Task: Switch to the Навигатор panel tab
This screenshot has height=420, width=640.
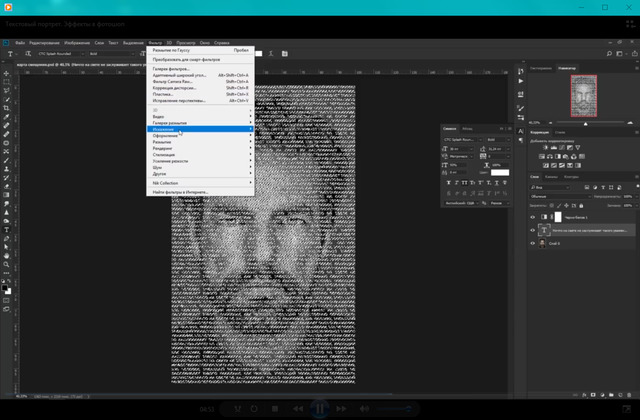Action: point(567,68)
